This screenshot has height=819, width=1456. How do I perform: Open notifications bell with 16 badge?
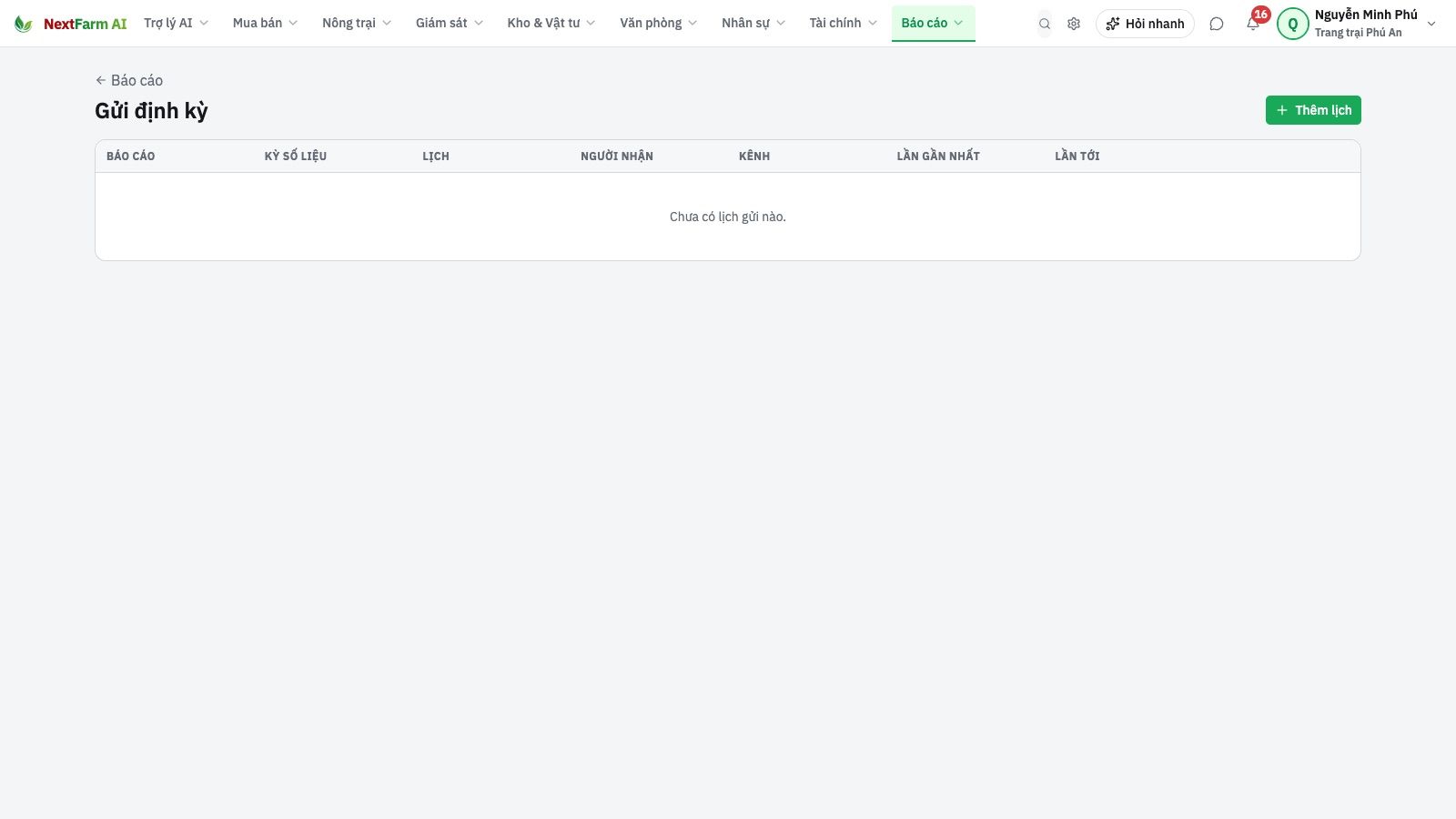pos(1253,24)
